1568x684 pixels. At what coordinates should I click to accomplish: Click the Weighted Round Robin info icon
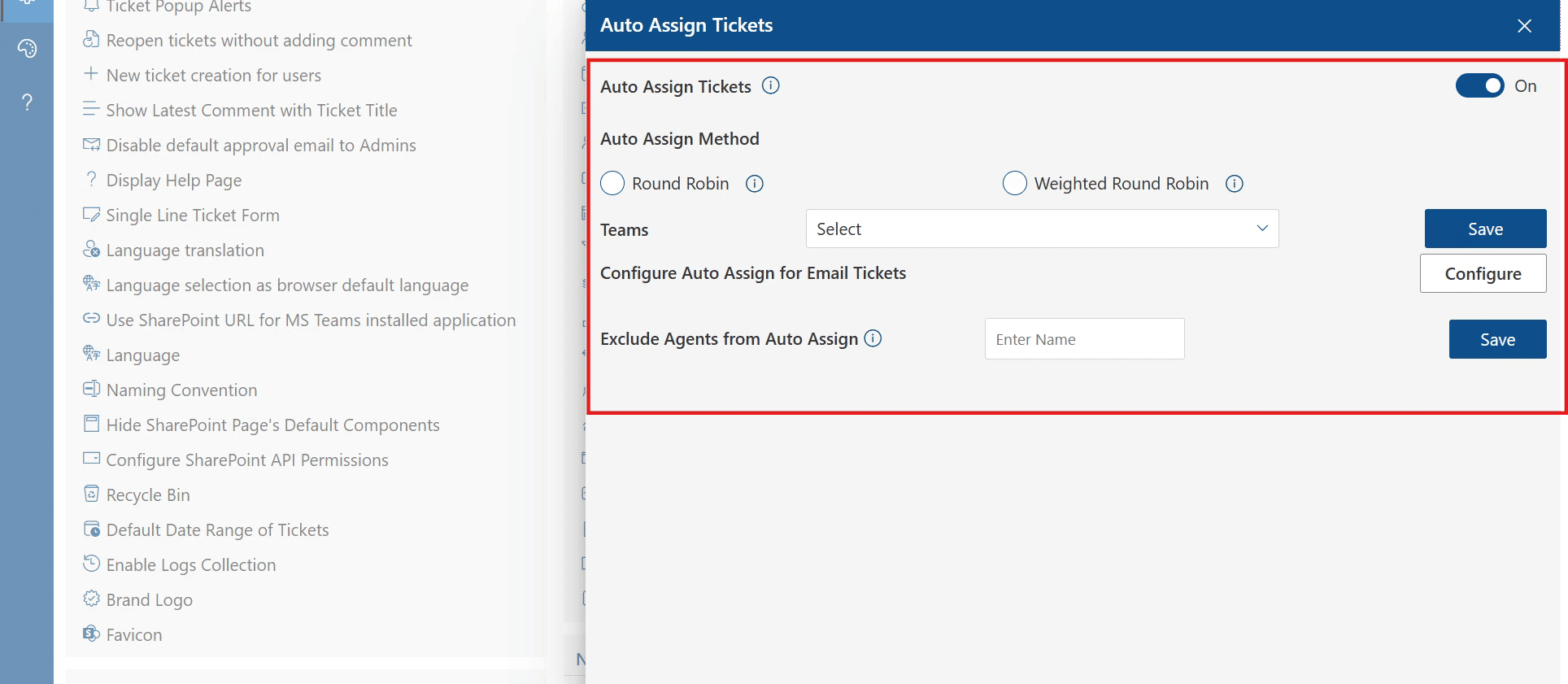click(1234, 184)
